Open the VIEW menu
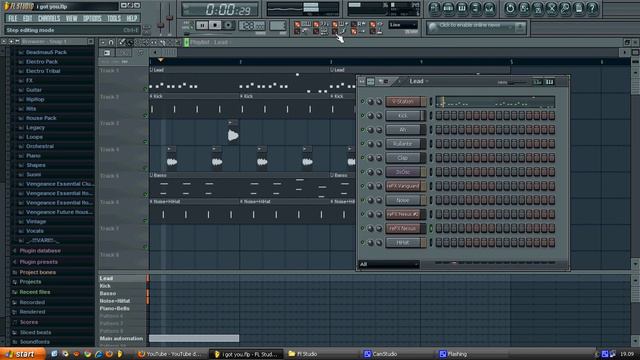640x360 pixels. click(71, 18)
